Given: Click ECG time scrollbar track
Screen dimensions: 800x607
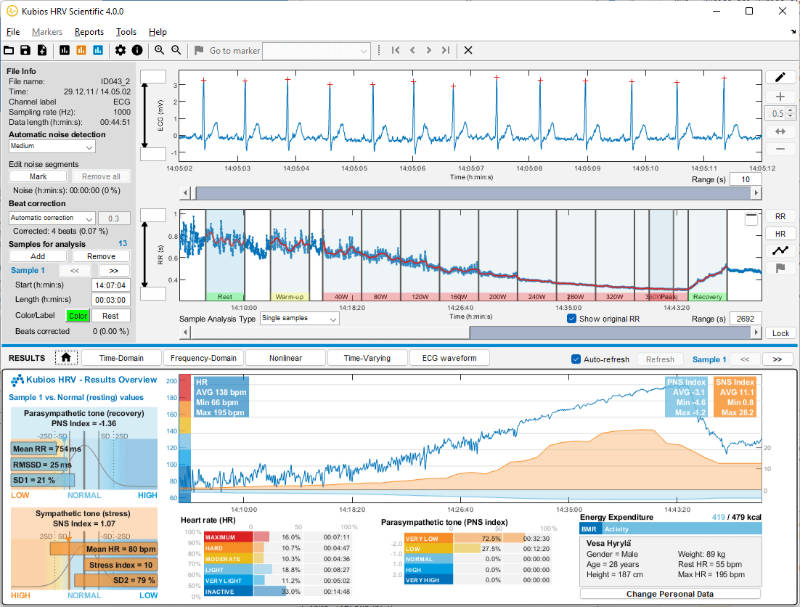Looking at the screenshot, I should click(x=472, y=192).
